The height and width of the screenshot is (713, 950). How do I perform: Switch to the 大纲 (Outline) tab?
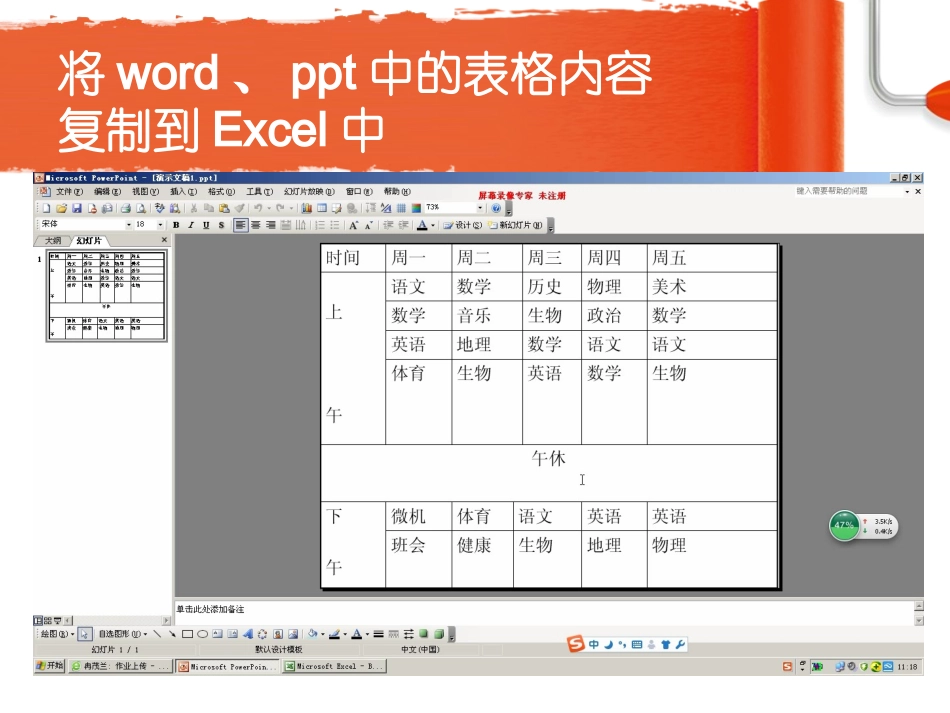[x=53, y=240]
